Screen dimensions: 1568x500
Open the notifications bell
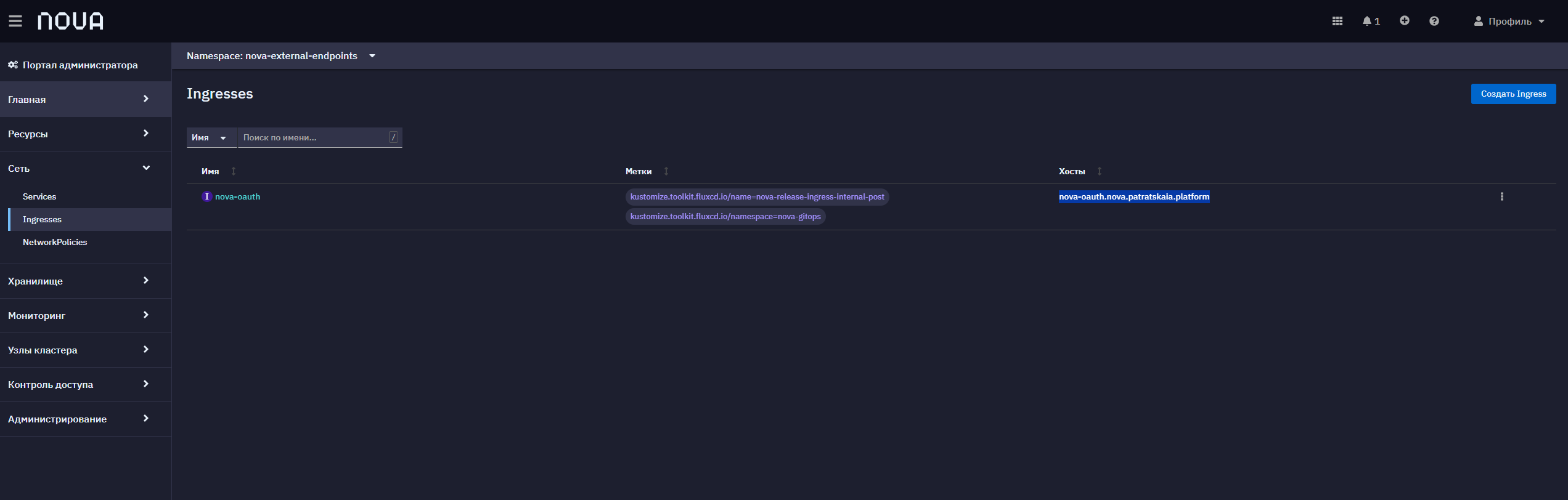1371,21
